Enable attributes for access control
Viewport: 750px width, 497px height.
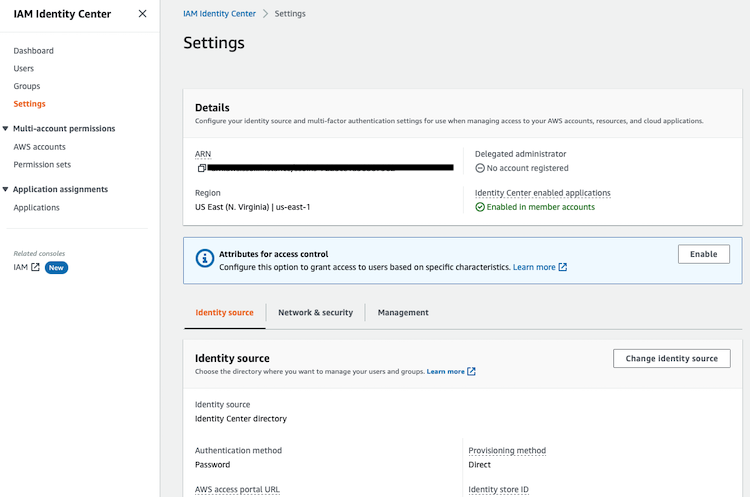704,254
